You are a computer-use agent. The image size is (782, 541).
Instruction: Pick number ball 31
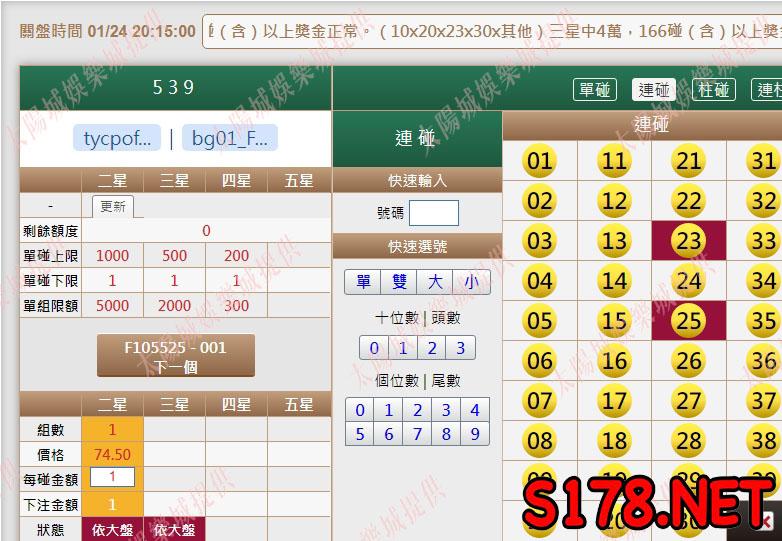[764, 161]
